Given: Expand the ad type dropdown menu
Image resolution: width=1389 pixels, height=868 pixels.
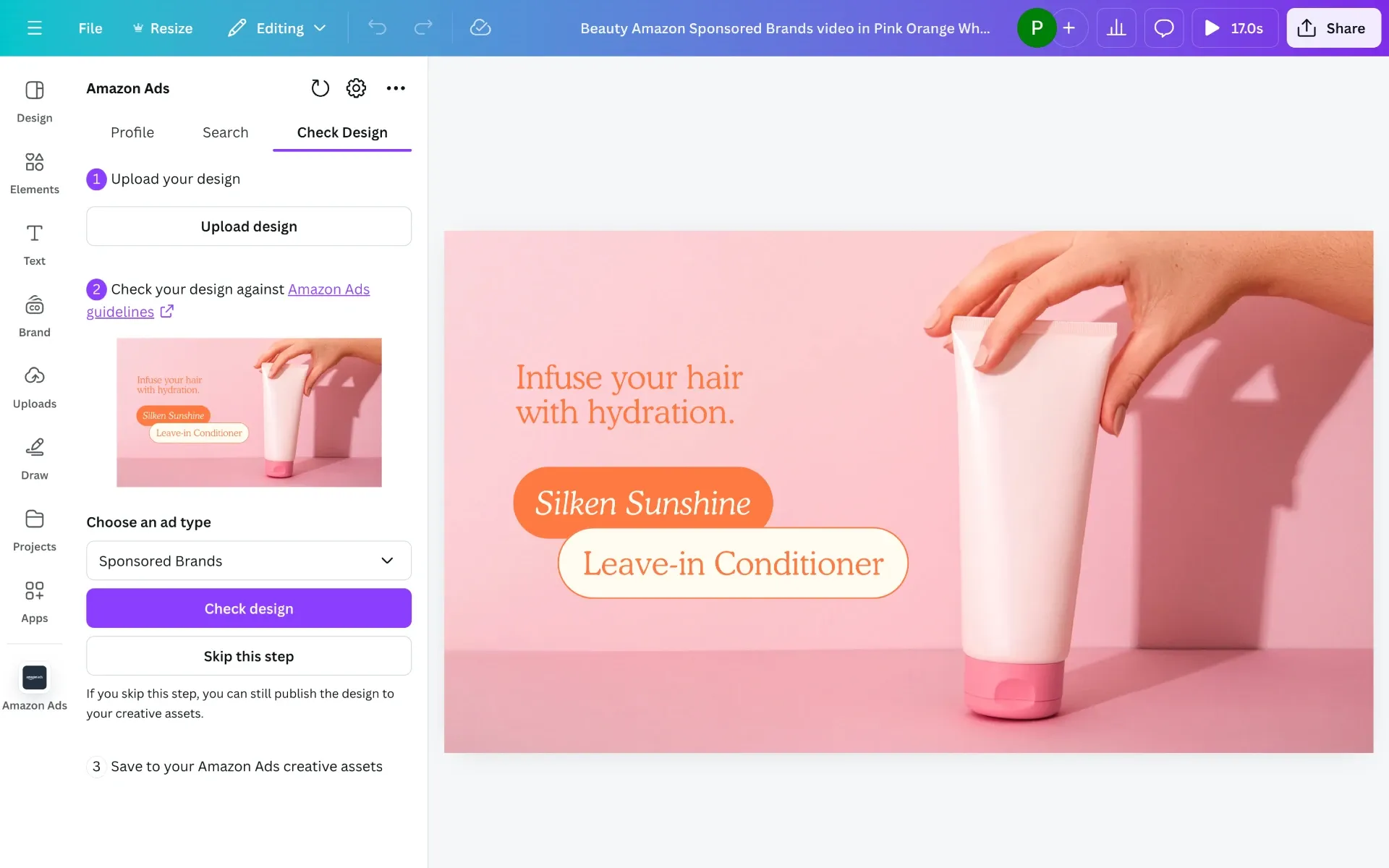Looking at the screenshot, I should (x=248, y=560).
